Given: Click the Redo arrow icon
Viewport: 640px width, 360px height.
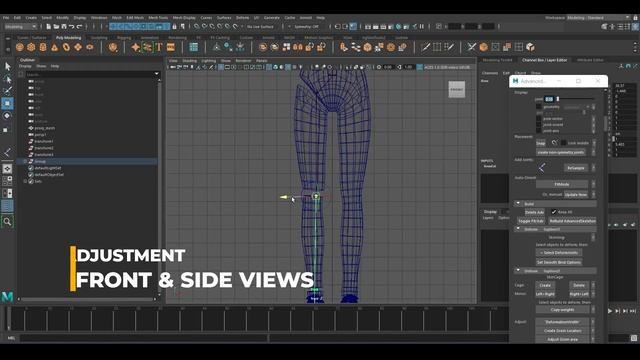Looking at the screenshot, I should [x=80, y=27].
